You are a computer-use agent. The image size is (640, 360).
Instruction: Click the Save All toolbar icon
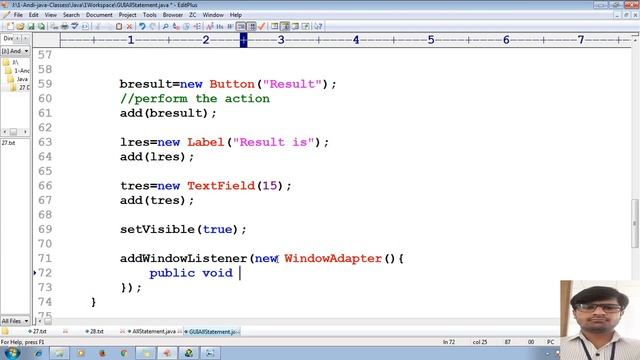point(42,27)
